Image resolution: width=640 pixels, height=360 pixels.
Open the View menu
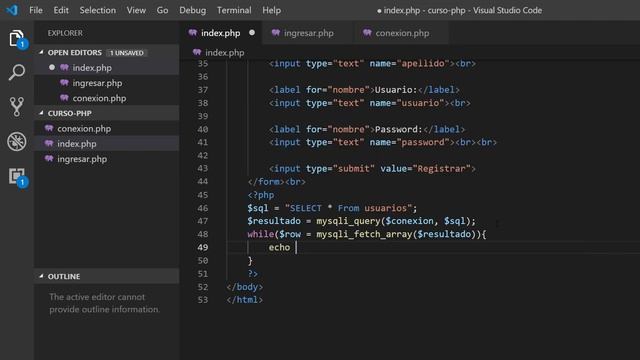(x=136, y=10)
